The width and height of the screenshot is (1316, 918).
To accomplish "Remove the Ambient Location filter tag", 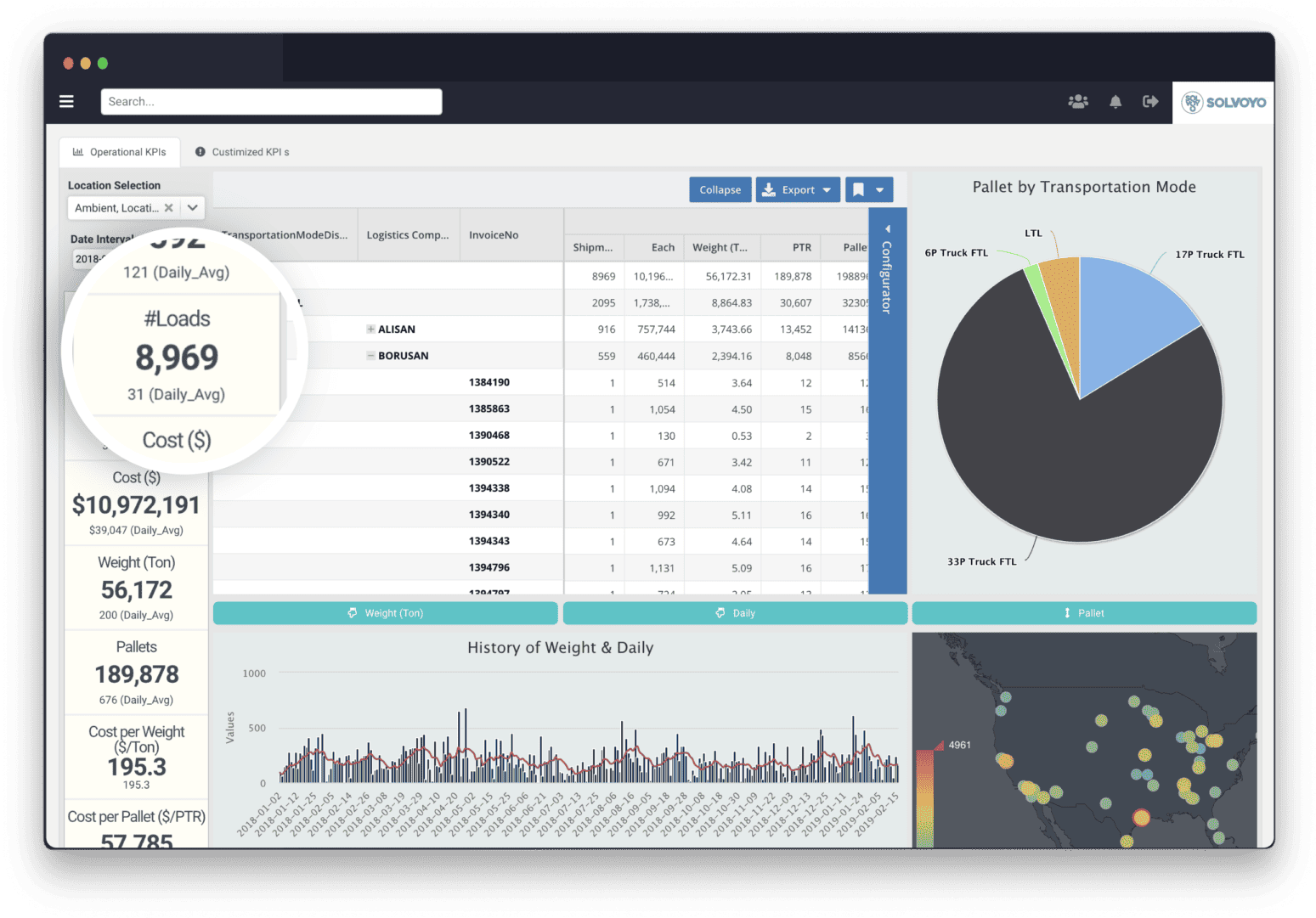I will [x=168, y=207].
